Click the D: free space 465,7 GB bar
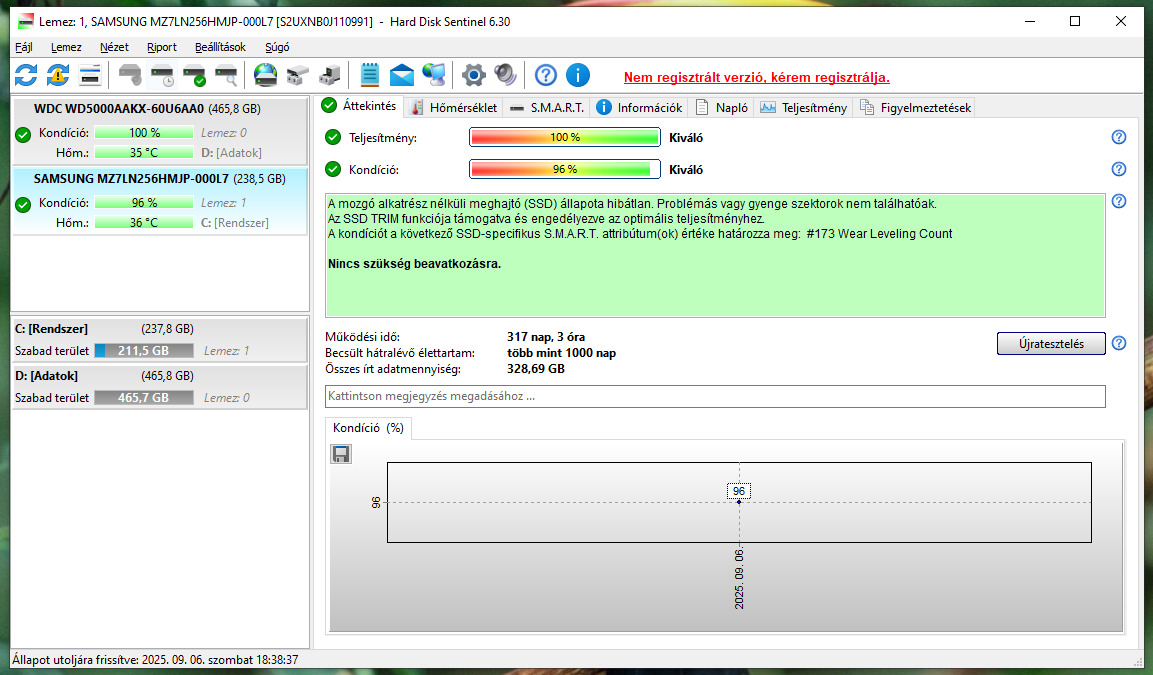The image size is (1153, 675). coord(144,398)
